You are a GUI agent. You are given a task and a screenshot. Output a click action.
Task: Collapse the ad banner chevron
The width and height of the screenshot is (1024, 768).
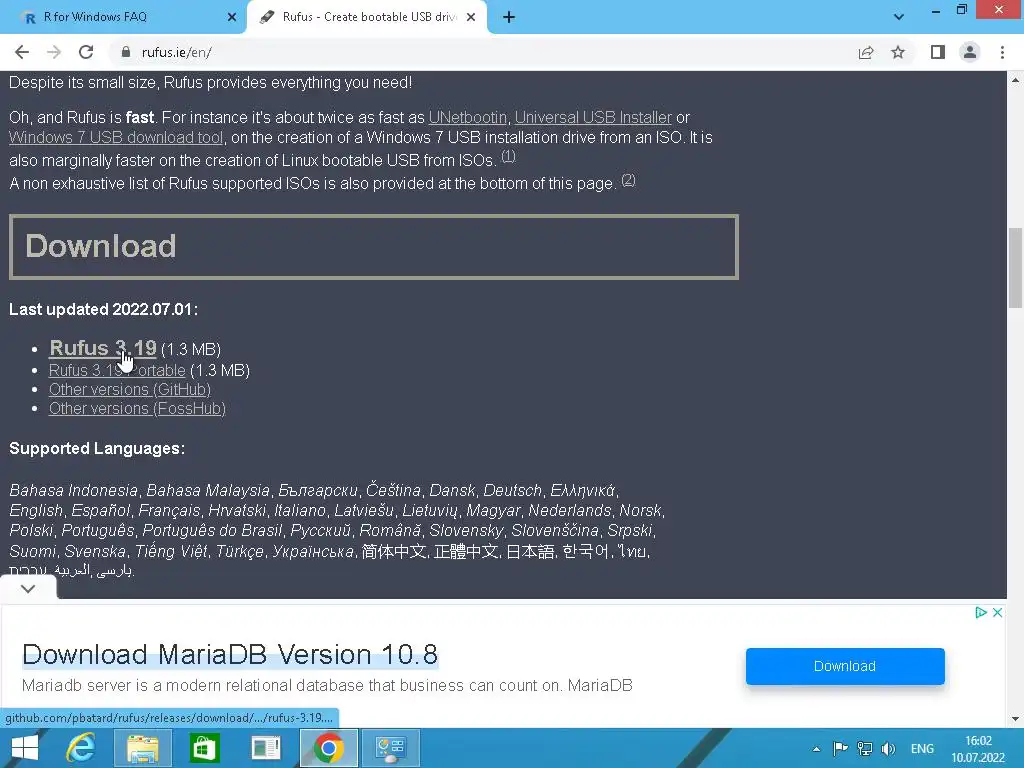pos(28,588)
